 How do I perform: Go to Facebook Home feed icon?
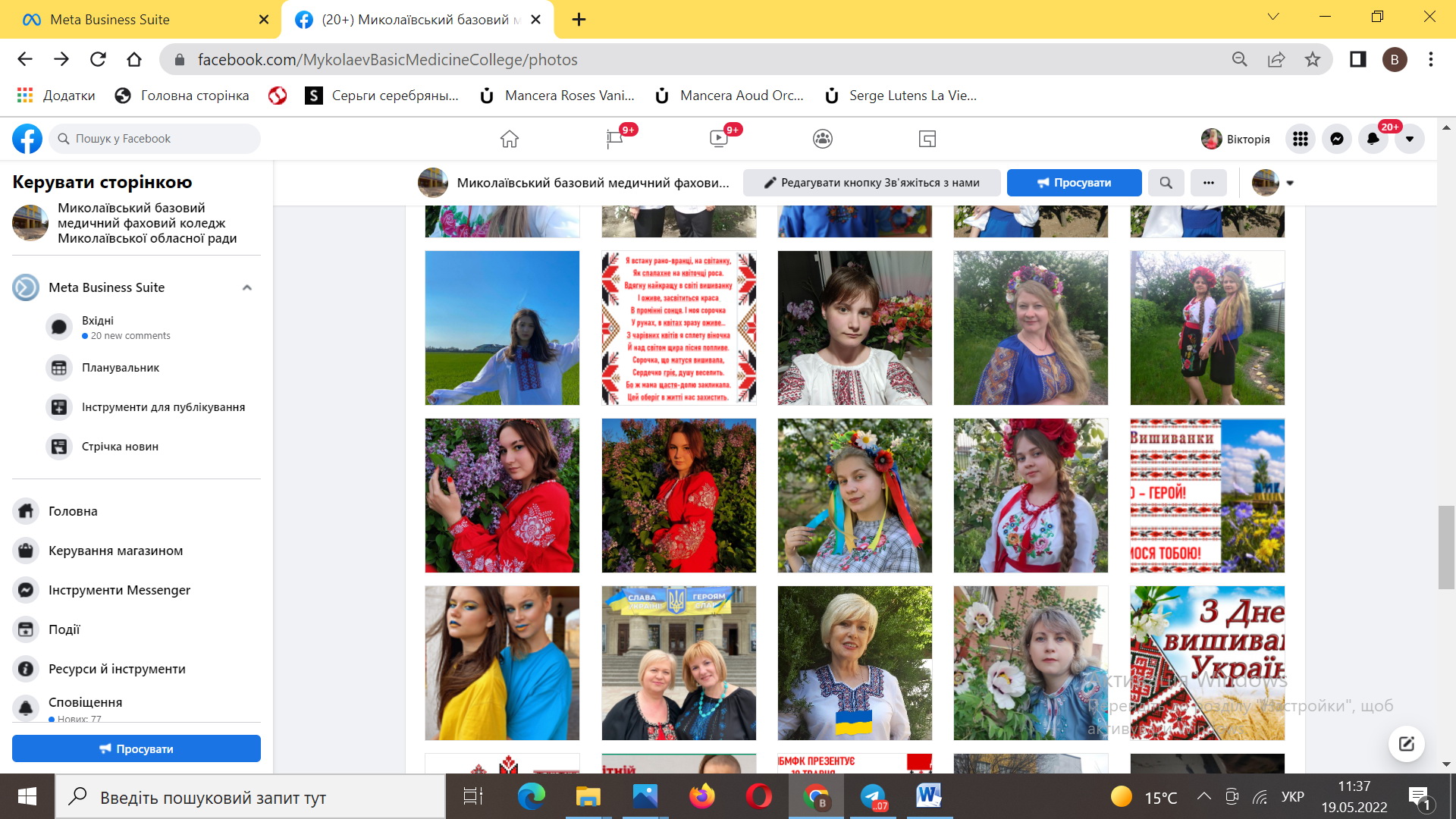tap(510, 139)
